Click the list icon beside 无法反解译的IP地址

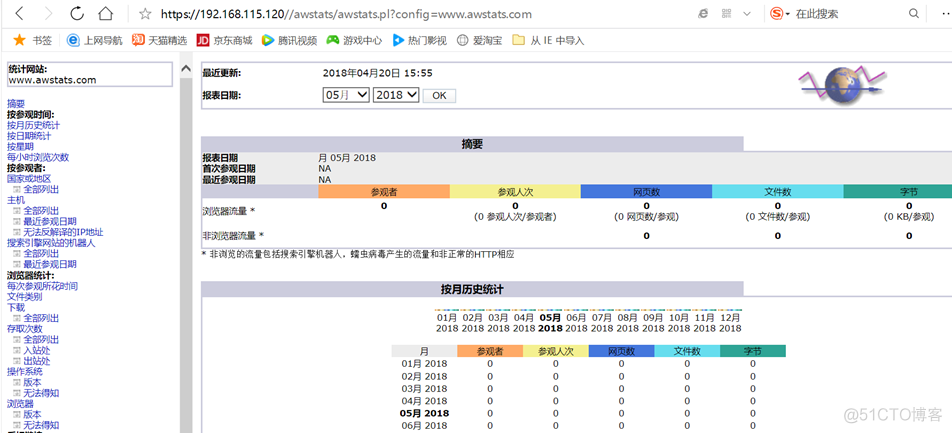click(17, 232)
